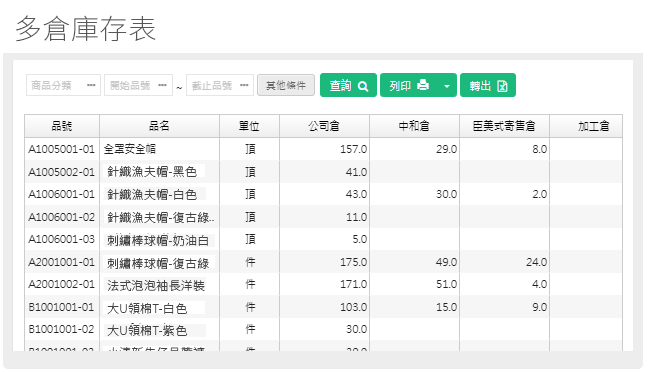
Task: Open the 商品分類 ellipsis picker
Action: pos(91,85)
